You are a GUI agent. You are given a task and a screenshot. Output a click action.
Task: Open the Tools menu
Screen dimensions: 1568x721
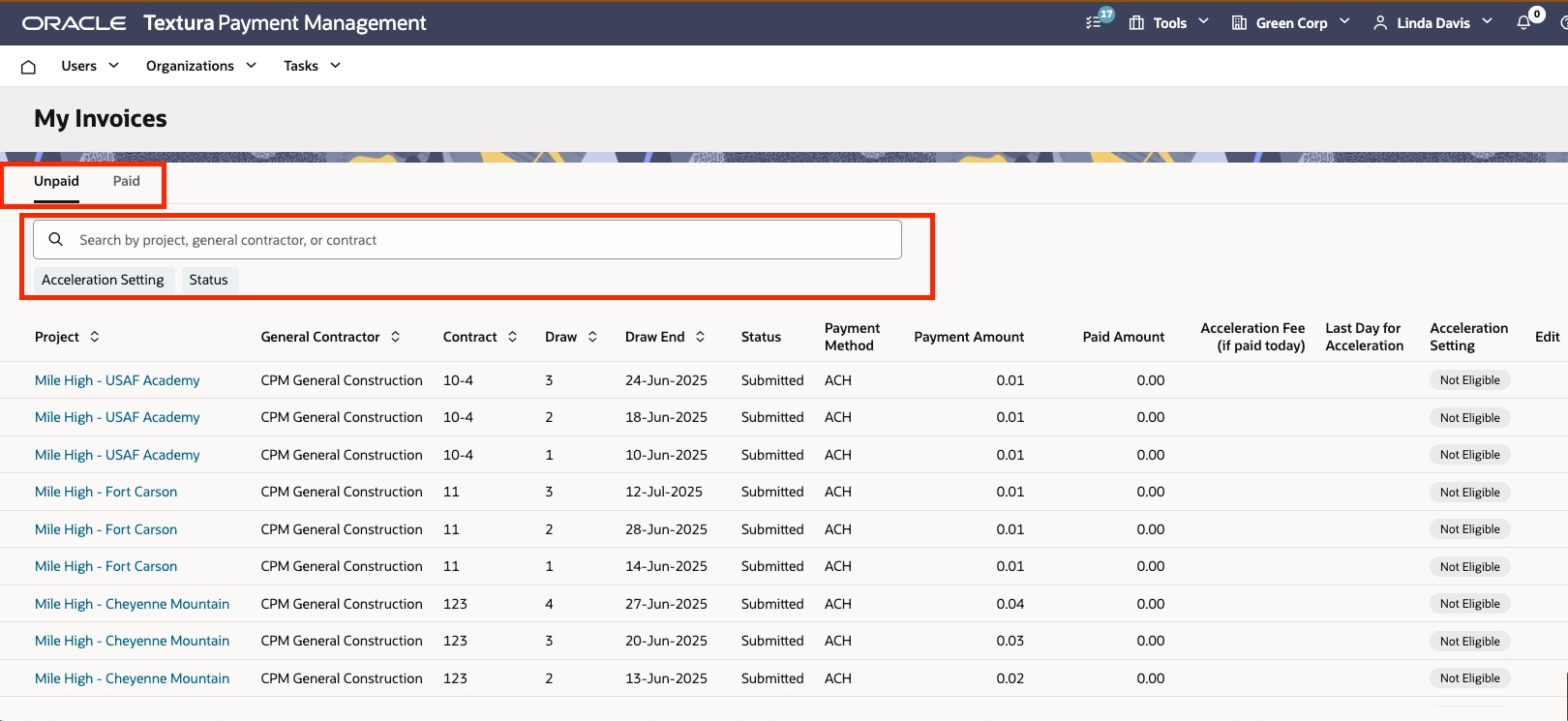coord(1169,22)
